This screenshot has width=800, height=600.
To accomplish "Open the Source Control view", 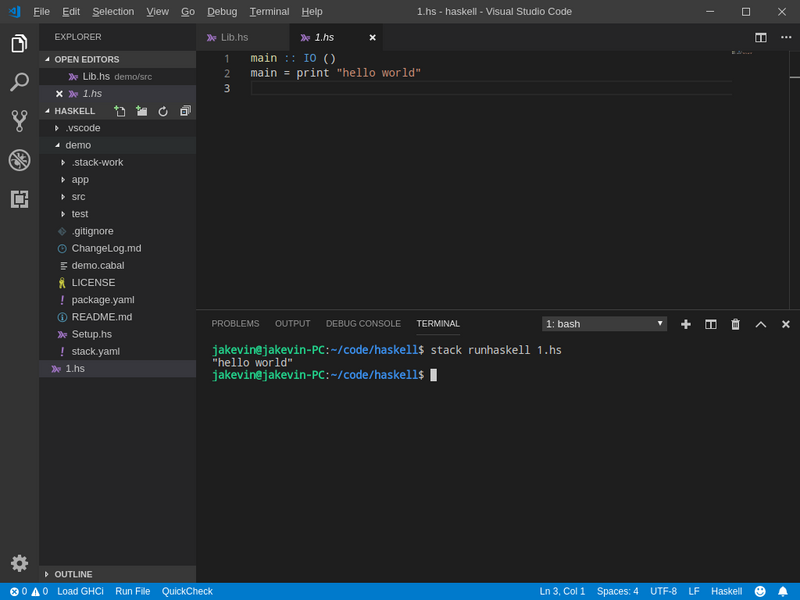I will (x=19, y=121).
